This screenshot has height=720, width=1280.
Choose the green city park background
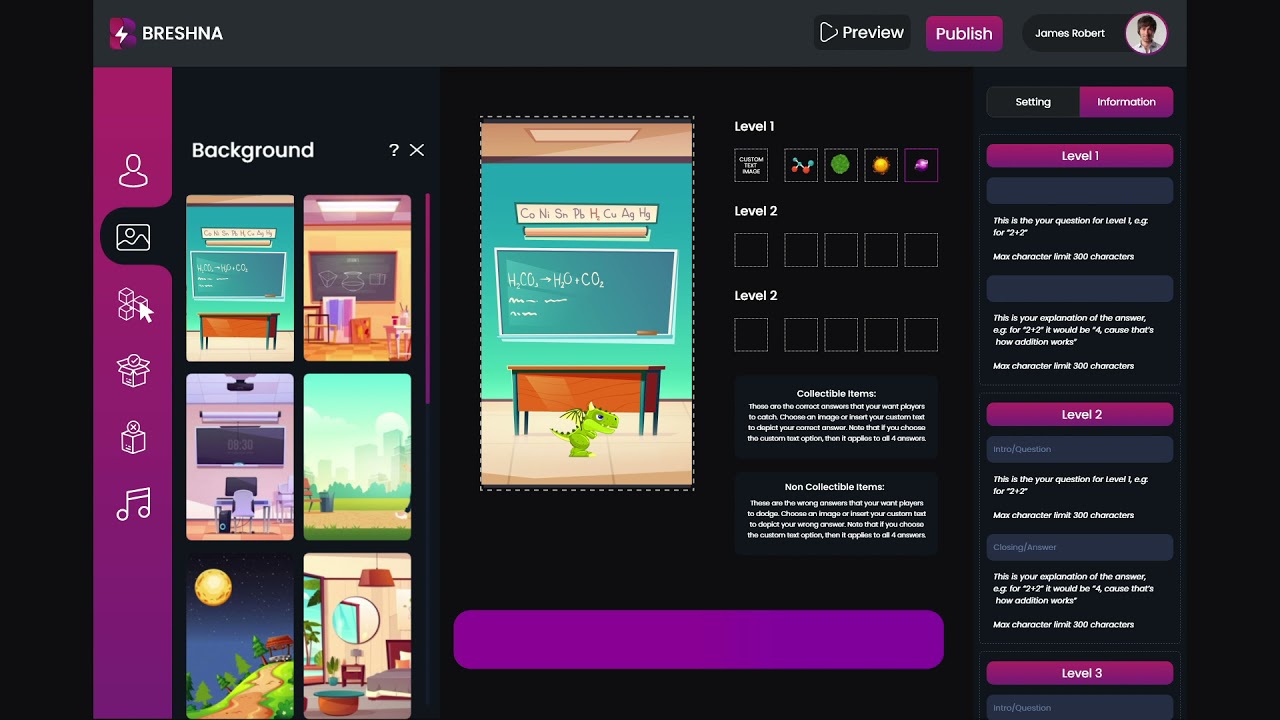[357, 457]
